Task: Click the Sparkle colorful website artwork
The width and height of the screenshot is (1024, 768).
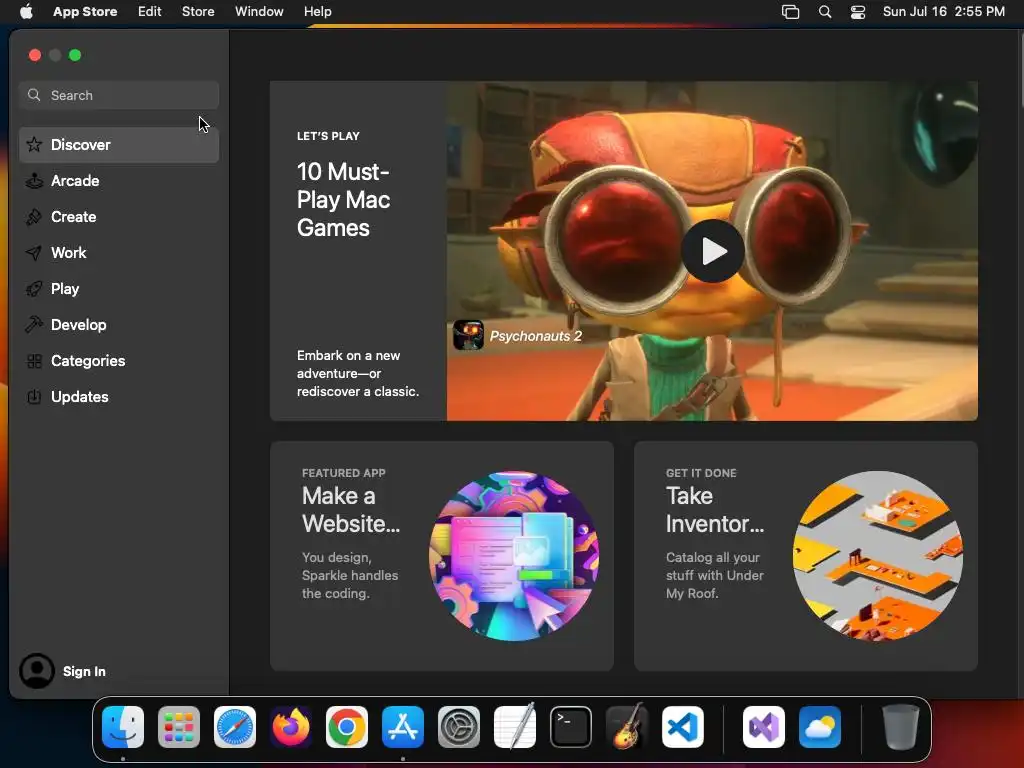Action: pyautogui.click(x=514, y=556)
